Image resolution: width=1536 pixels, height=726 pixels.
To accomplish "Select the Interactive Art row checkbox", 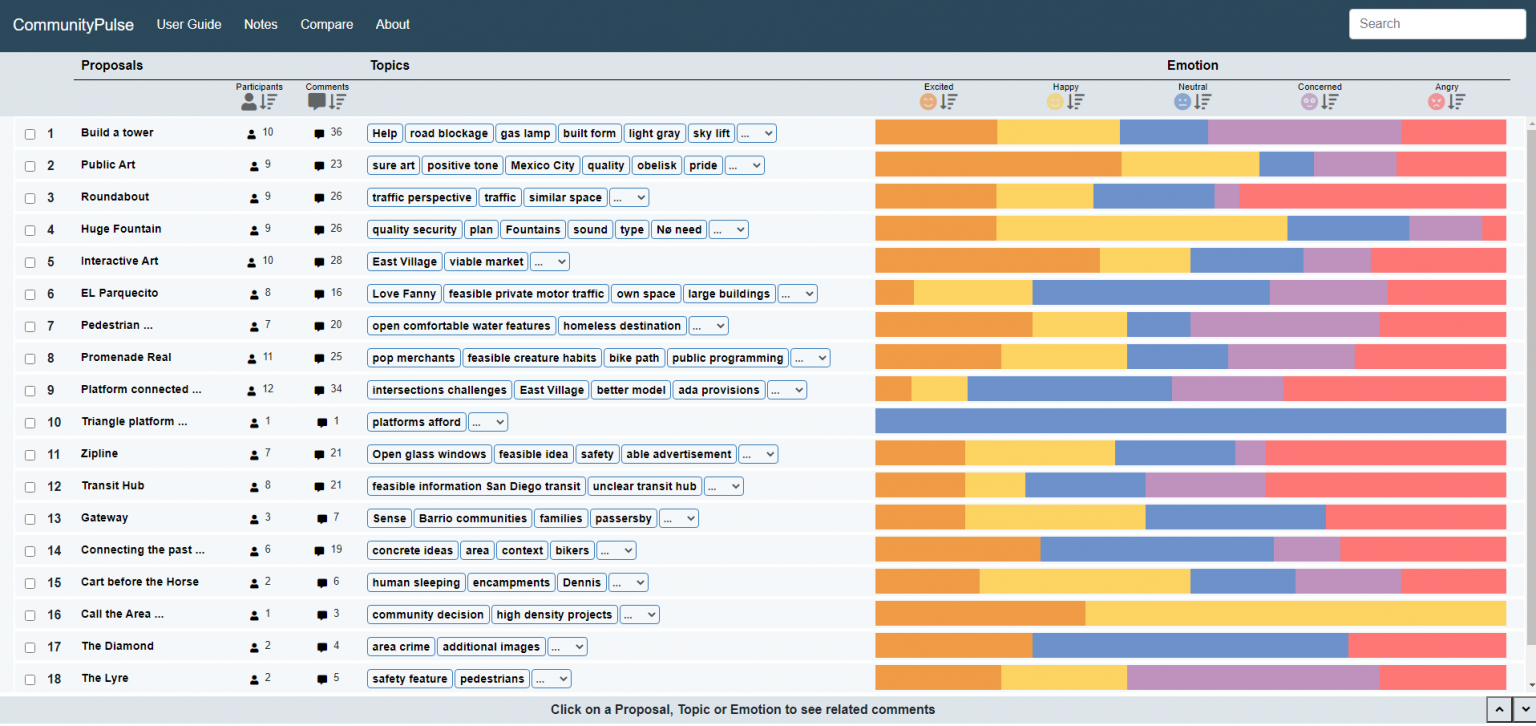I will (x=30, y=261).
